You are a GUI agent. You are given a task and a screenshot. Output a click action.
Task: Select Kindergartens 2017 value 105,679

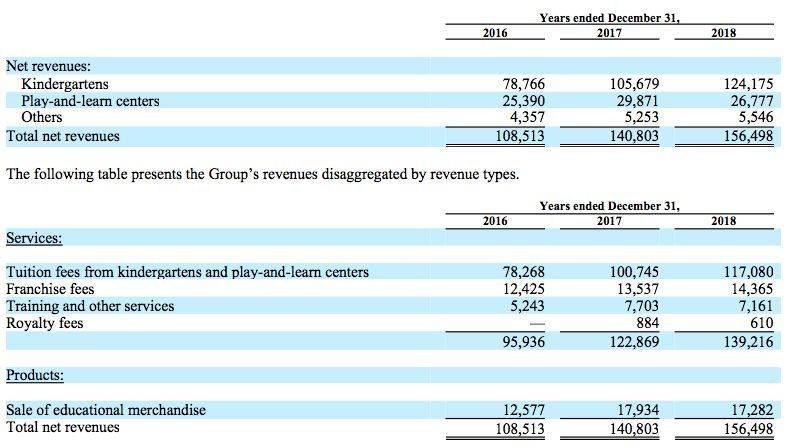[x=634, y=83]
